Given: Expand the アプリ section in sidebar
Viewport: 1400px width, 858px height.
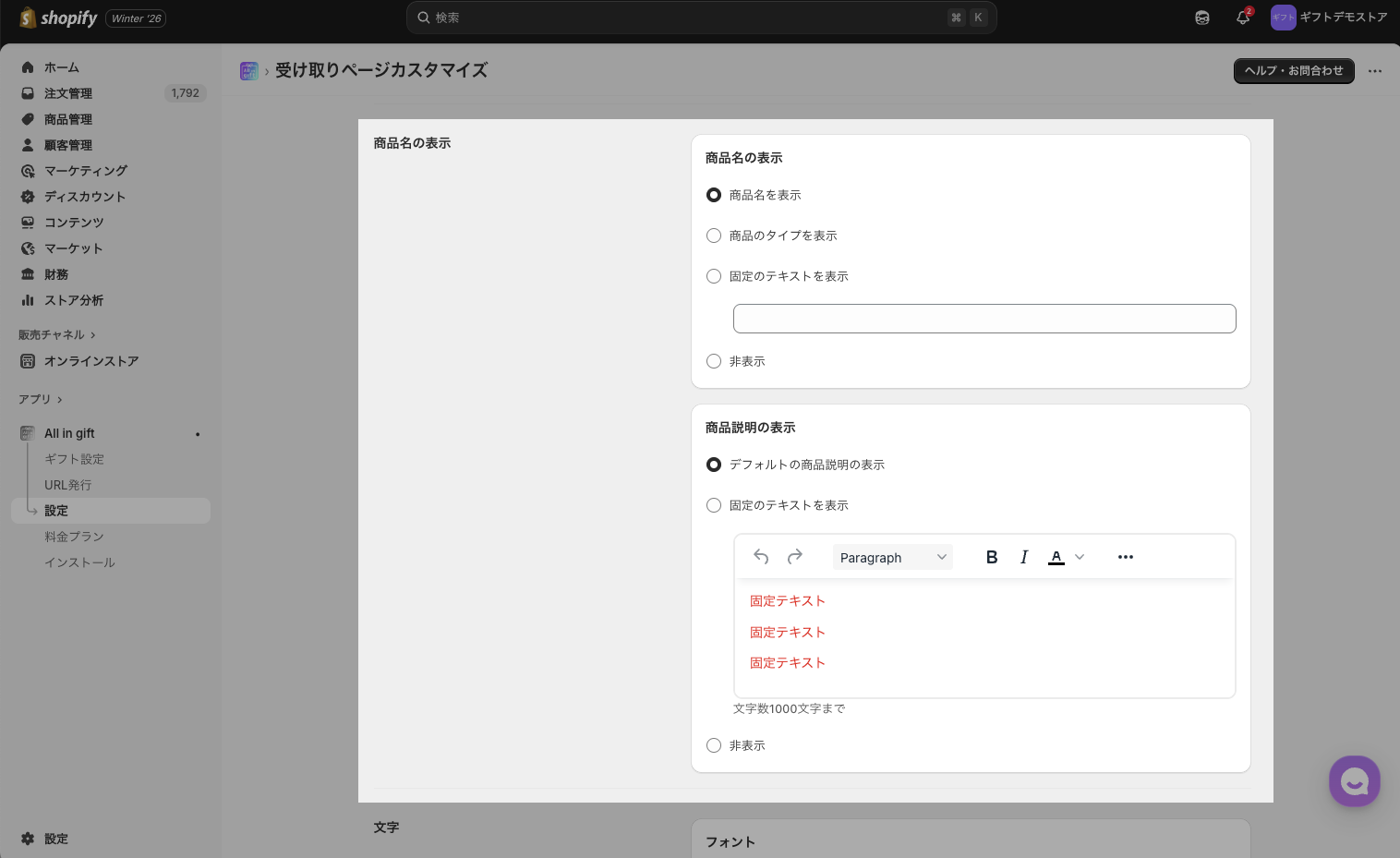Looking at the screenshot, I should (x=41, y=399).
